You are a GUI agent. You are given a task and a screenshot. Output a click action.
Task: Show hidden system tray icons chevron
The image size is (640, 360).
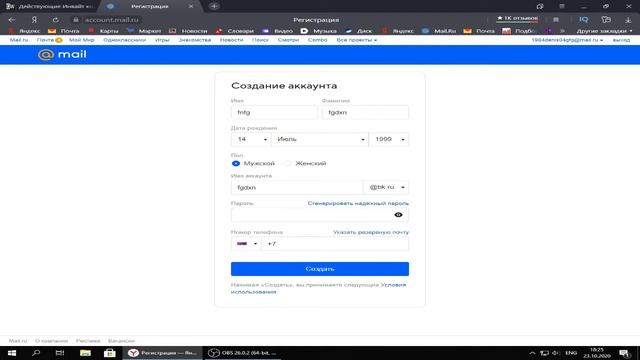pyautogui.click(x=532, y=353)
